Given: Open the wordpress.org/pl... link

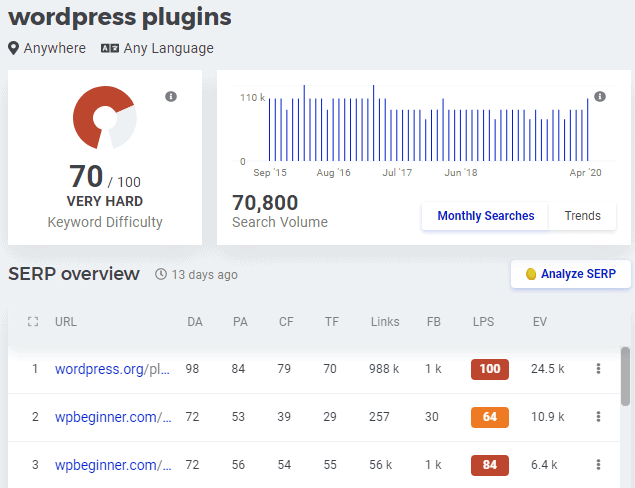Looking at the screenshot, I should (113, 369).
